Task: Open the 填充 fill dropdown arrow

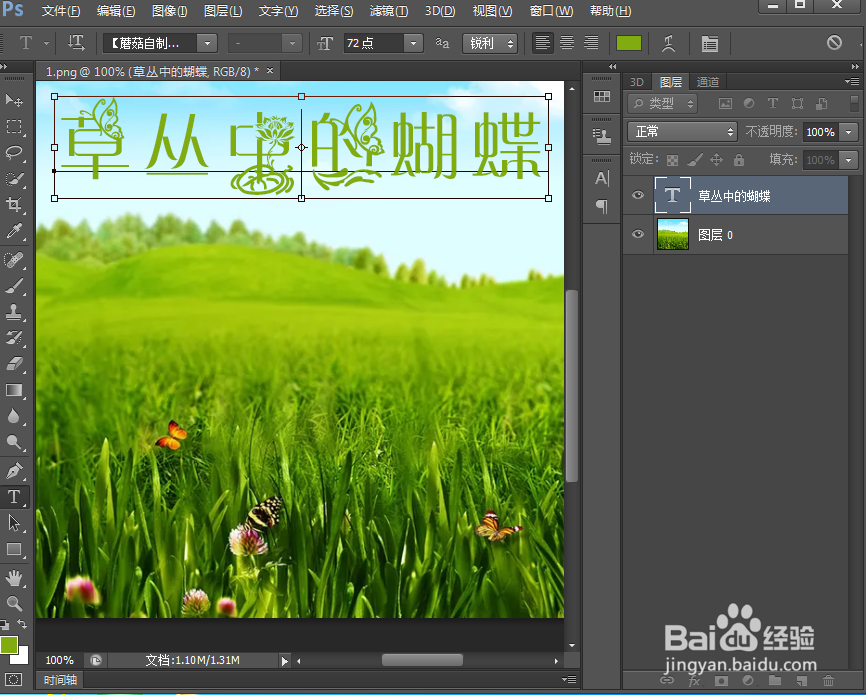Action: (x=848, y=160)
